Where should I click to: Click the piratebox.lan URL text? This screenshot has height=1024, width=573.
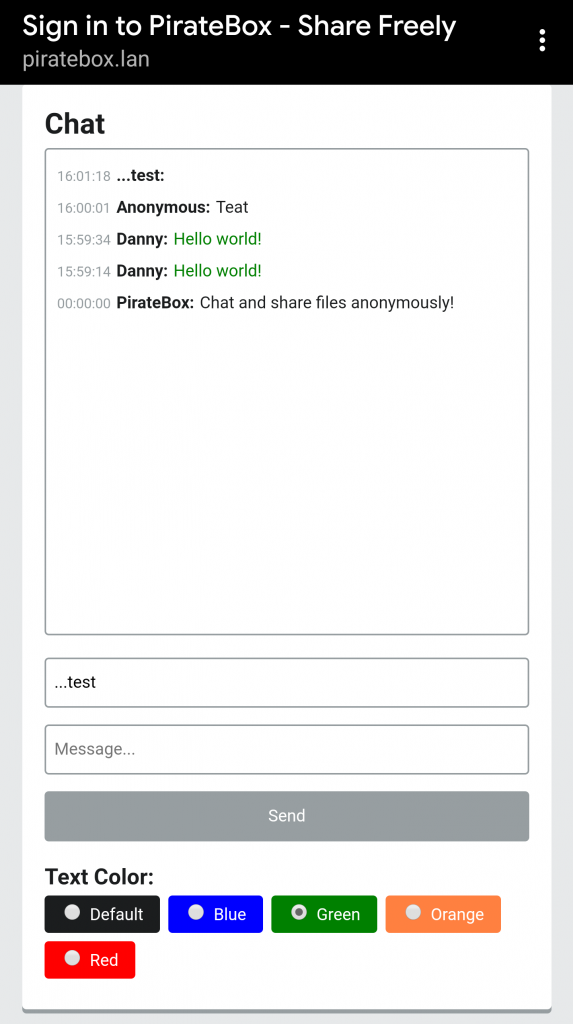(86, 59)
